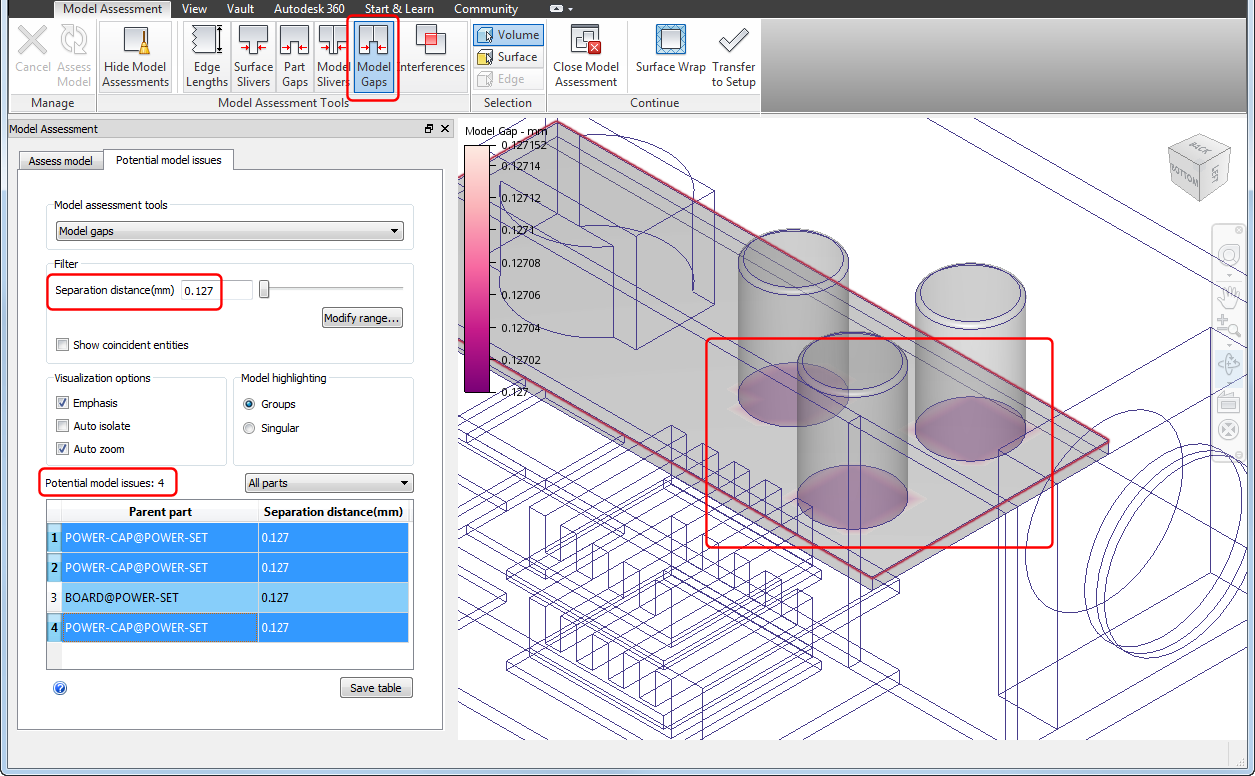Click the Save table button
The height and width of the screenshot is (776, 1255).
click(376, 688)
